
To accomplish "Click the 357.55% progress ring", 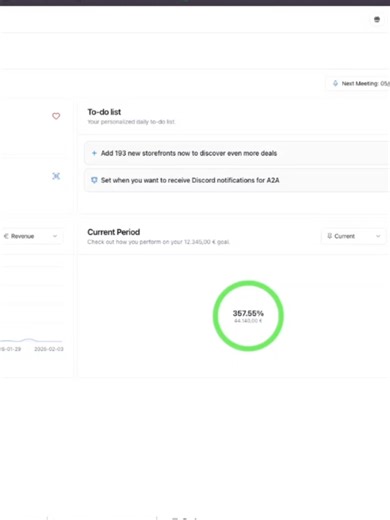I will click(248, 316).
